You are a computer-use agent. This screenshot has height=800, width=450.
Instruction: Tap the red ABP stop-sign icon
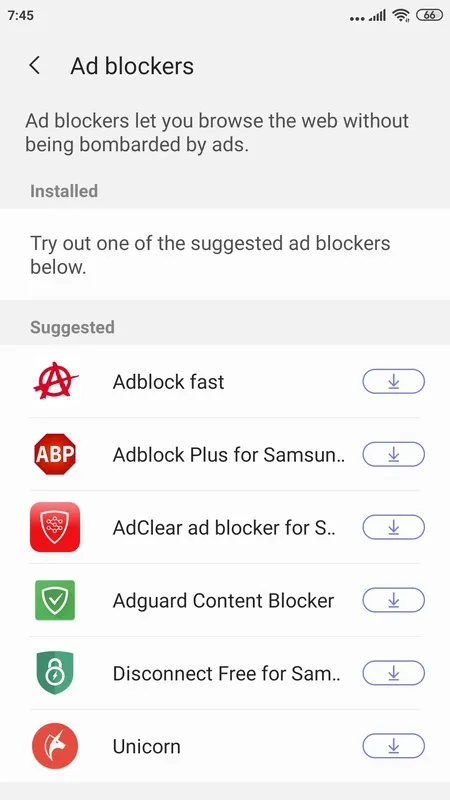[55, 454]
